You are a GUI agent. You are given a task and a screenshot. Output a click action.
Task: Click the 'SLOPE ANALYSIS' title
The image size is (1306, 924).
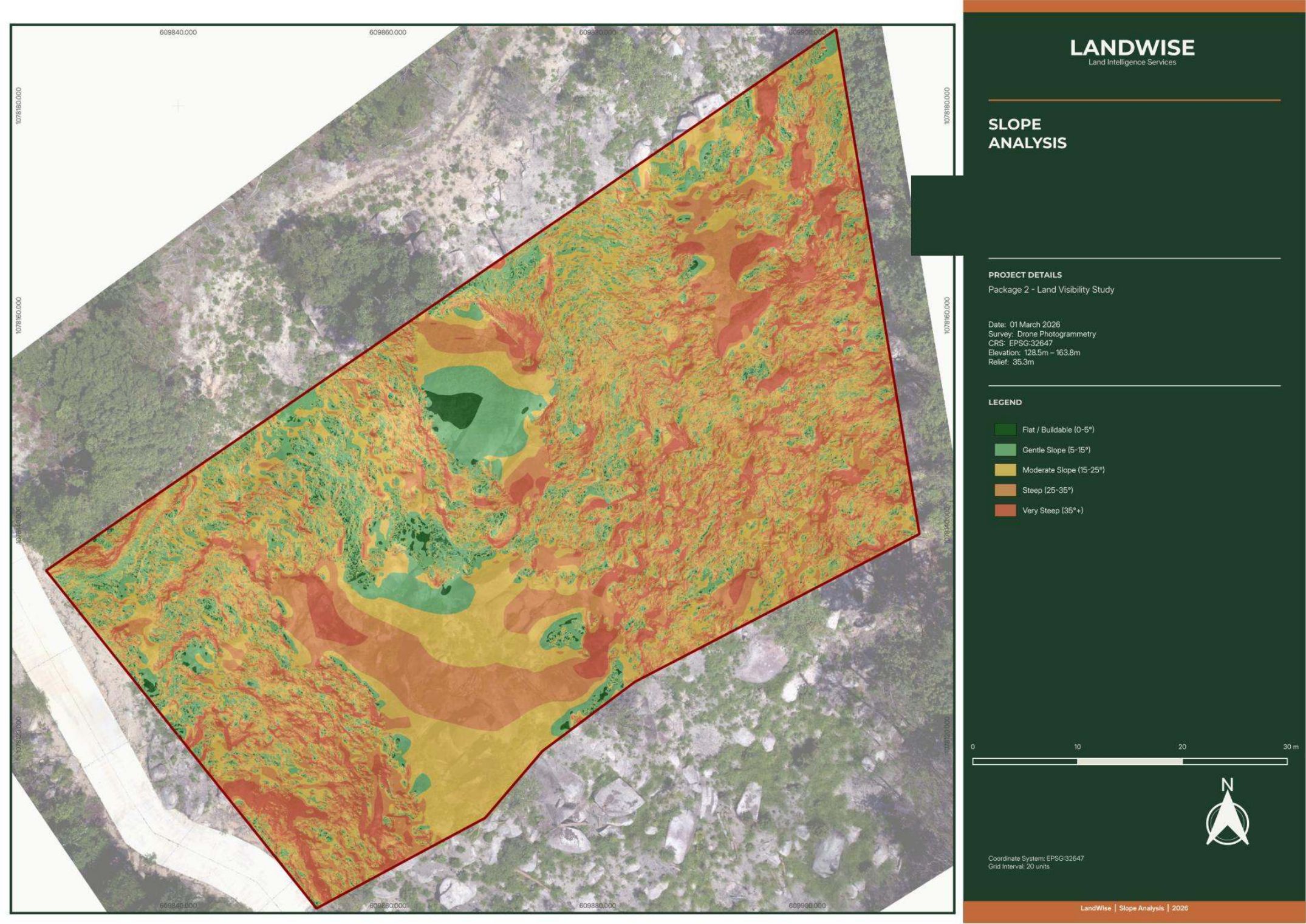point(1027,134)
